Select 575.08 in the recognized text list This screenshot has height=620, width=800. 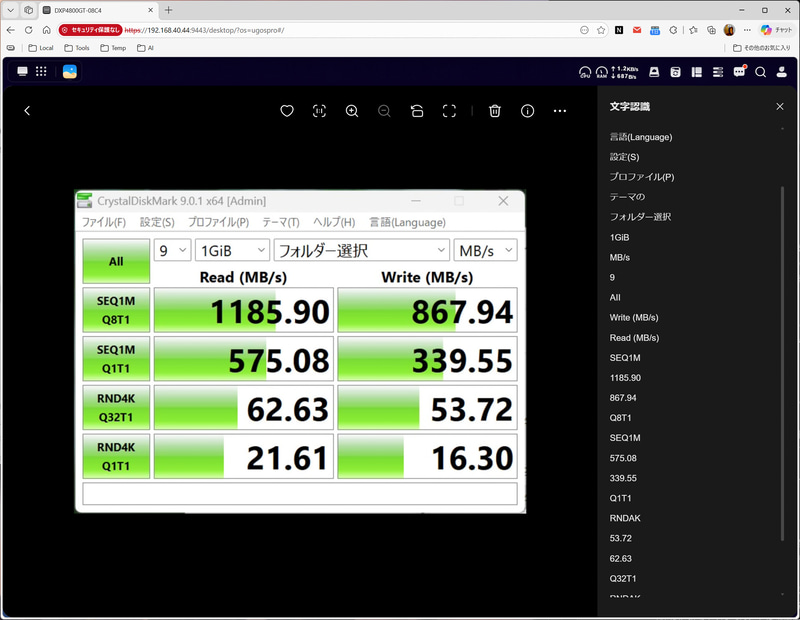[x=623, y=458]
